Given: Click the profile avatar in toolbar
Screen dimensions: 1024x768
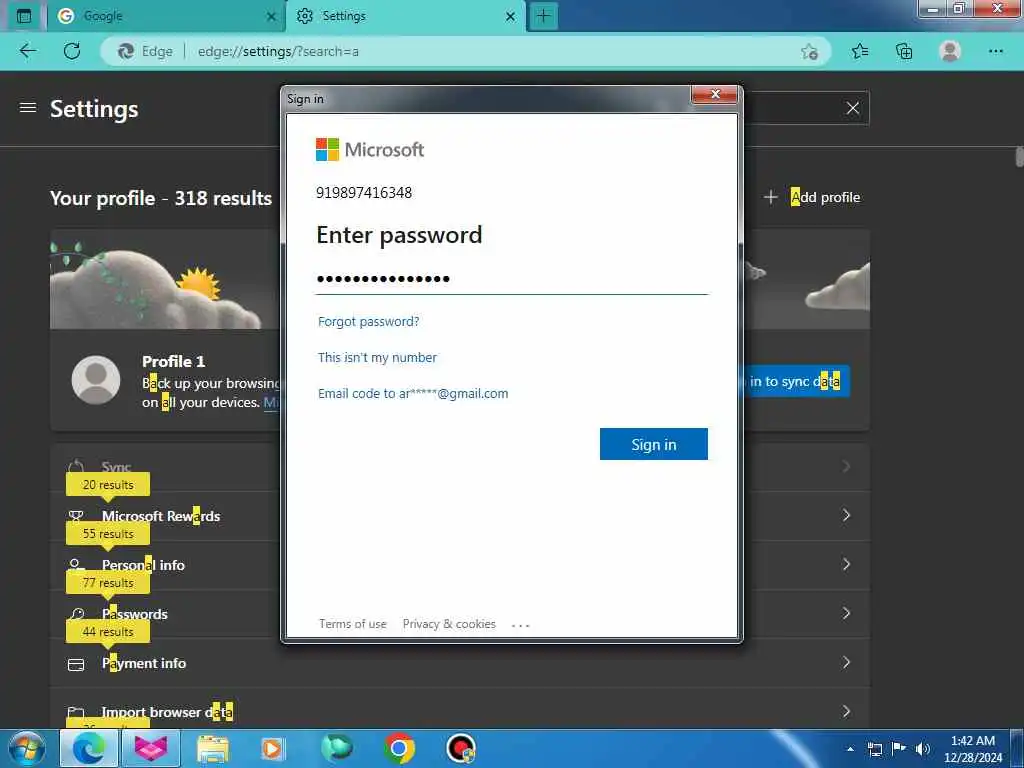Looking at the screenshot, I should [950, 51].
